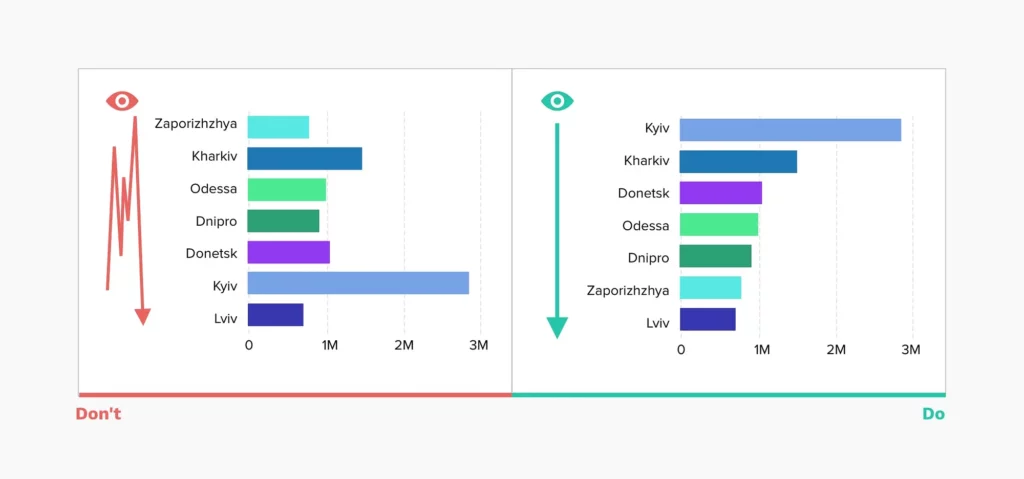
Task: Click the green eye icon
Action: (557, 101)
